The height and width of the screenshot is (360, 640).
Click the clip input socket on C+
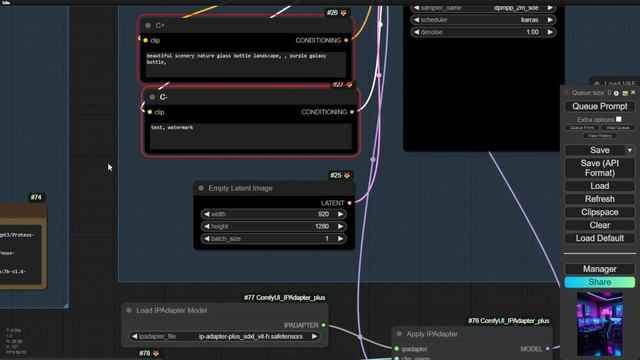tap(145, 40)
